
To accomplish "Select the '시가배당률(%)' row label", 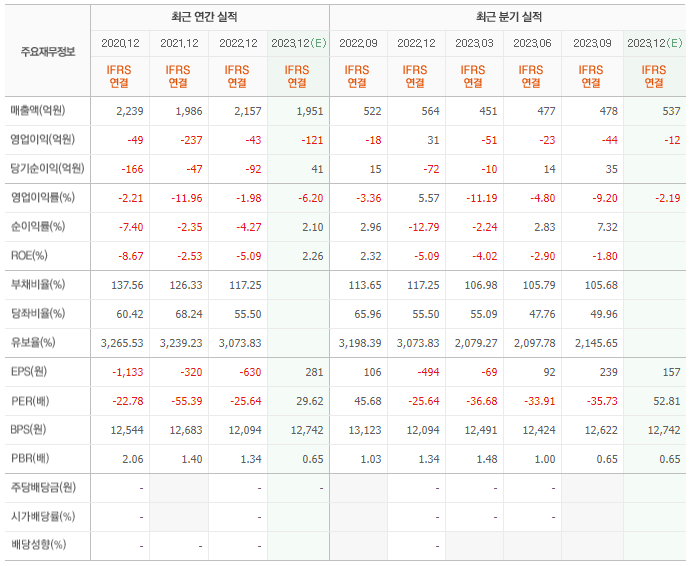I will pyautogui.click(x=42, y=517).
